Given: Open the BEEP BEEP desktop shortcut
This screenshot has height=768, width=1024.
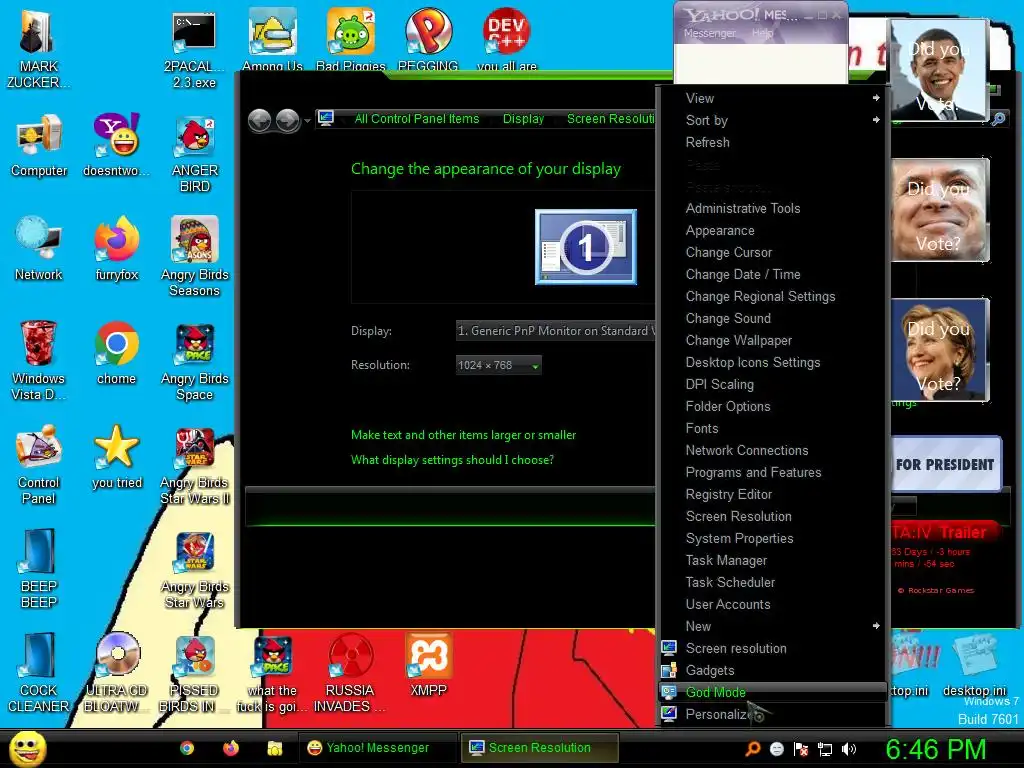Looking at the screenshot, I should [x=39, y=568].
